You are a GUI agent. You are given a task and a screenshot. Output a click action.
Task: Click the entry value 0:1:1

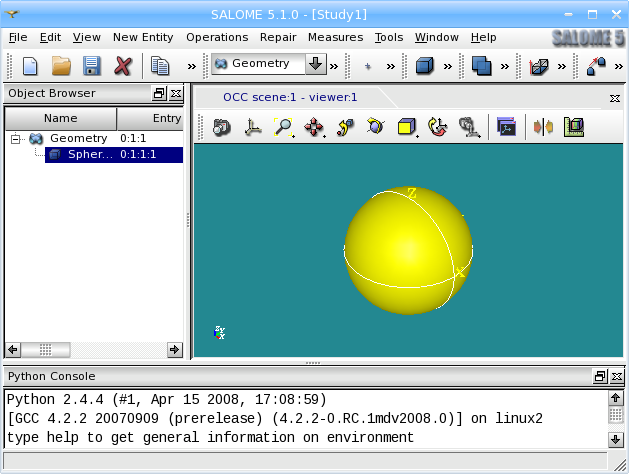(133, 138)
